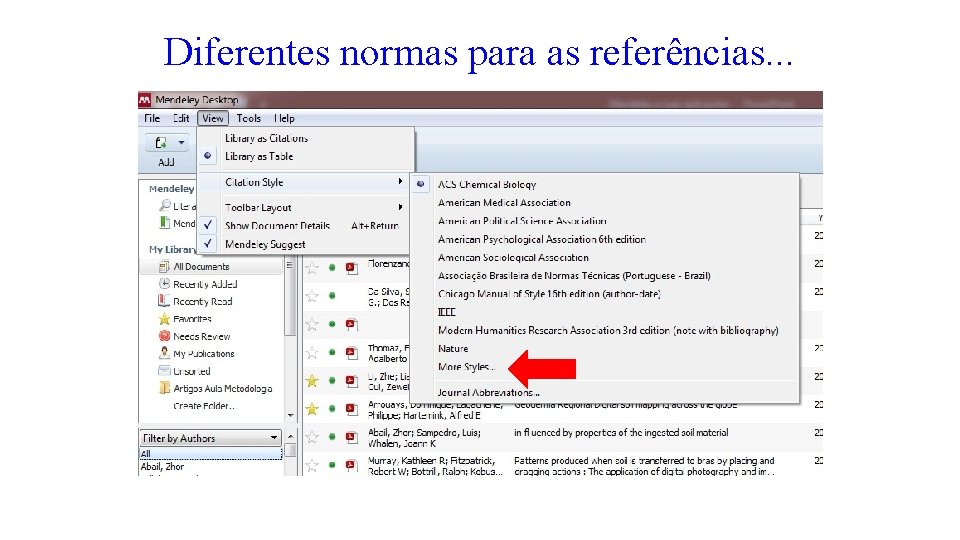The image size is (960, 540).
Task: Click the Add document toolbar icon
Action: (161, 143)
